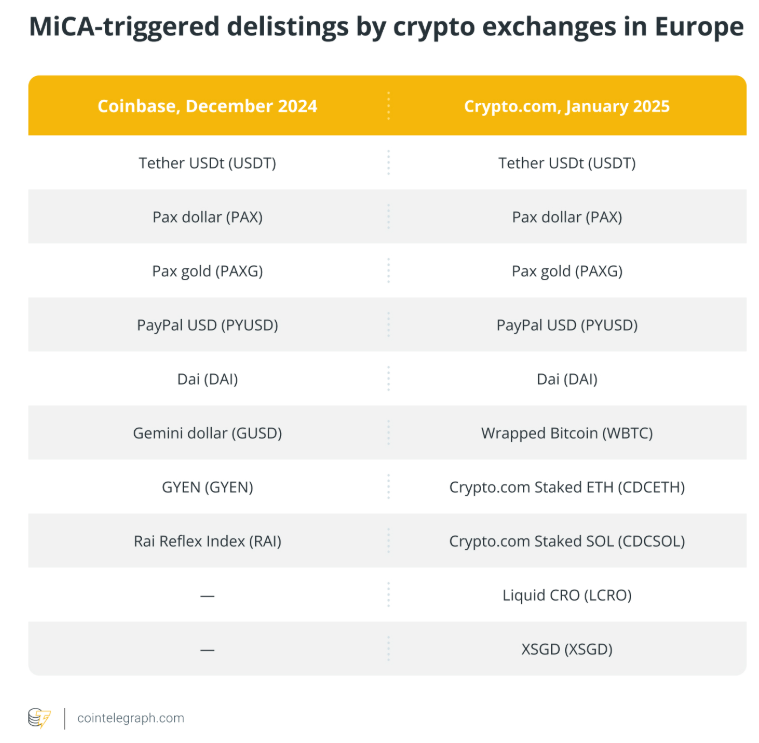The height and width of the screenshot is (743, 759).
Task: Click the MiCA-triggered delistings chart title
Action: point(386,27)
